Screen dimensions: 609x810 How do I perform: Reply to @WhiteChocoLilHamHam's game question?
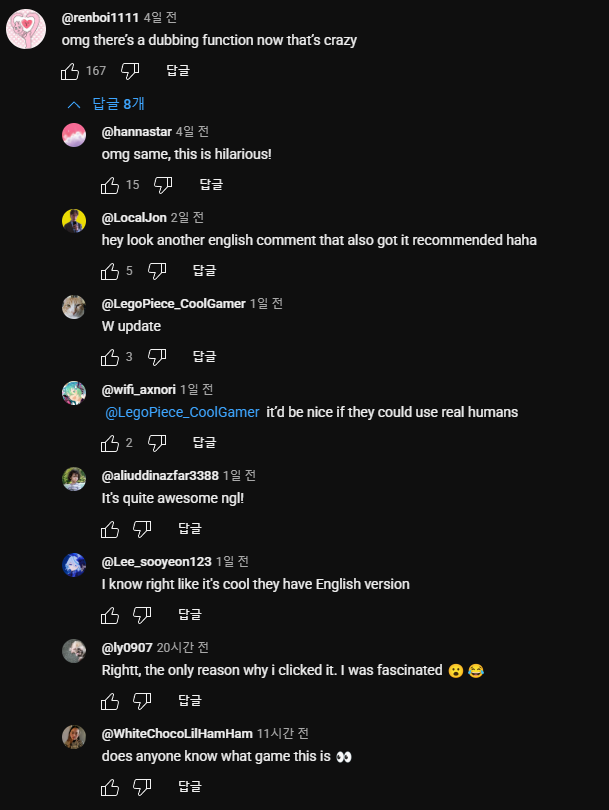point(190,787)
